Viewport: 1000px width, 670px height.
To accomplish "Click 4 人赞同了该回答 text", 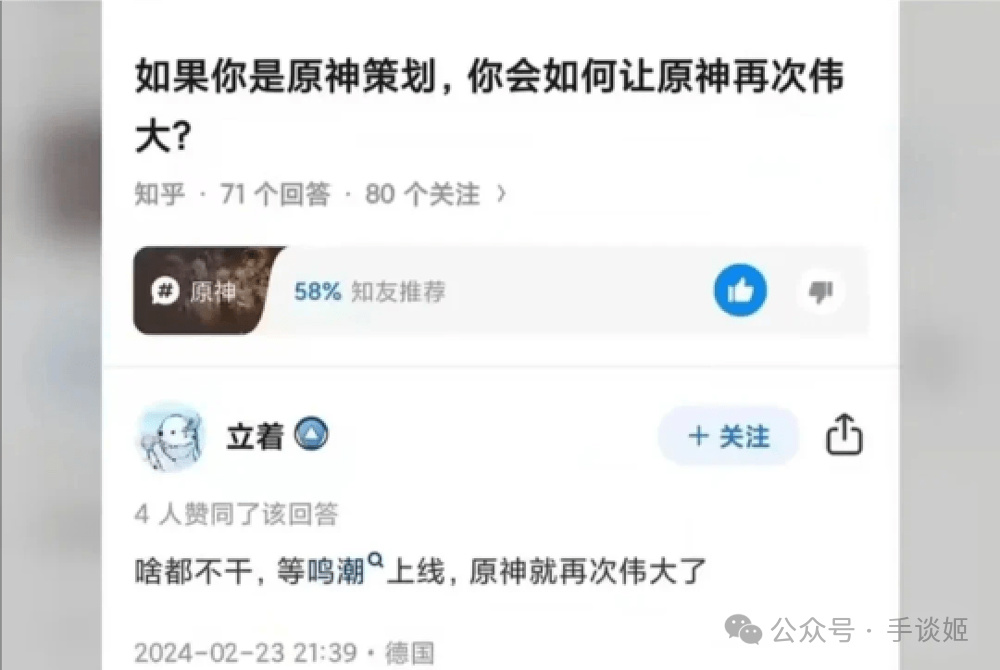I will coord(237,514).
